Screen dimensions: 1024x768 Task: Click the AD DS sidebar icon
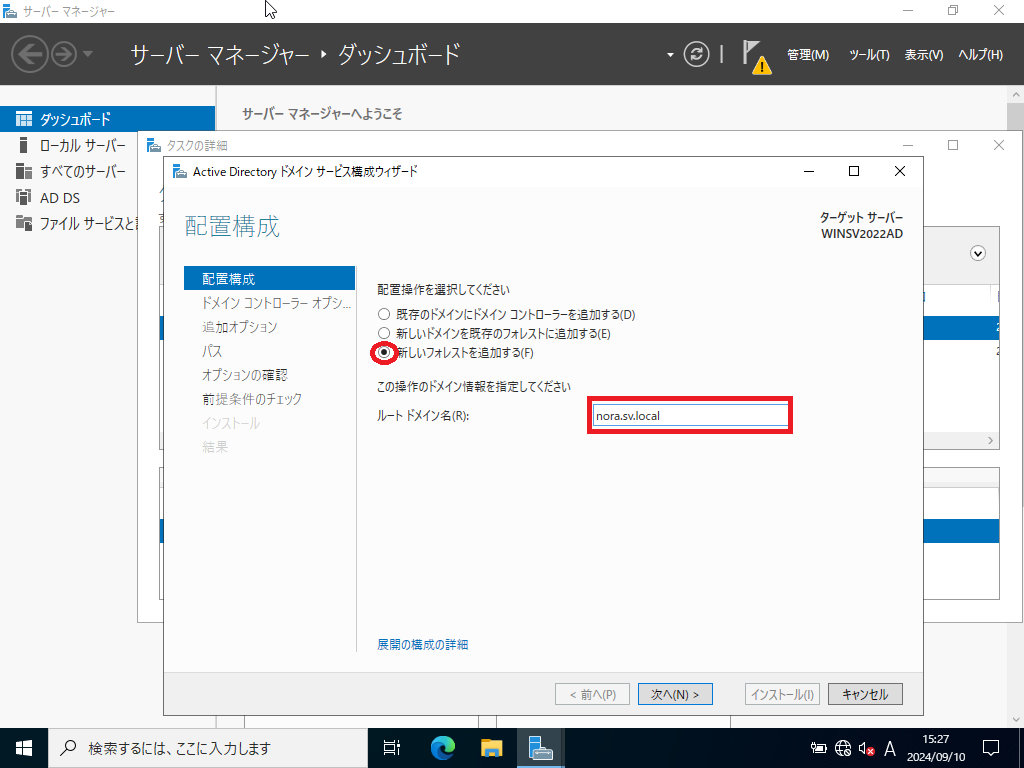tap(24, 197)
